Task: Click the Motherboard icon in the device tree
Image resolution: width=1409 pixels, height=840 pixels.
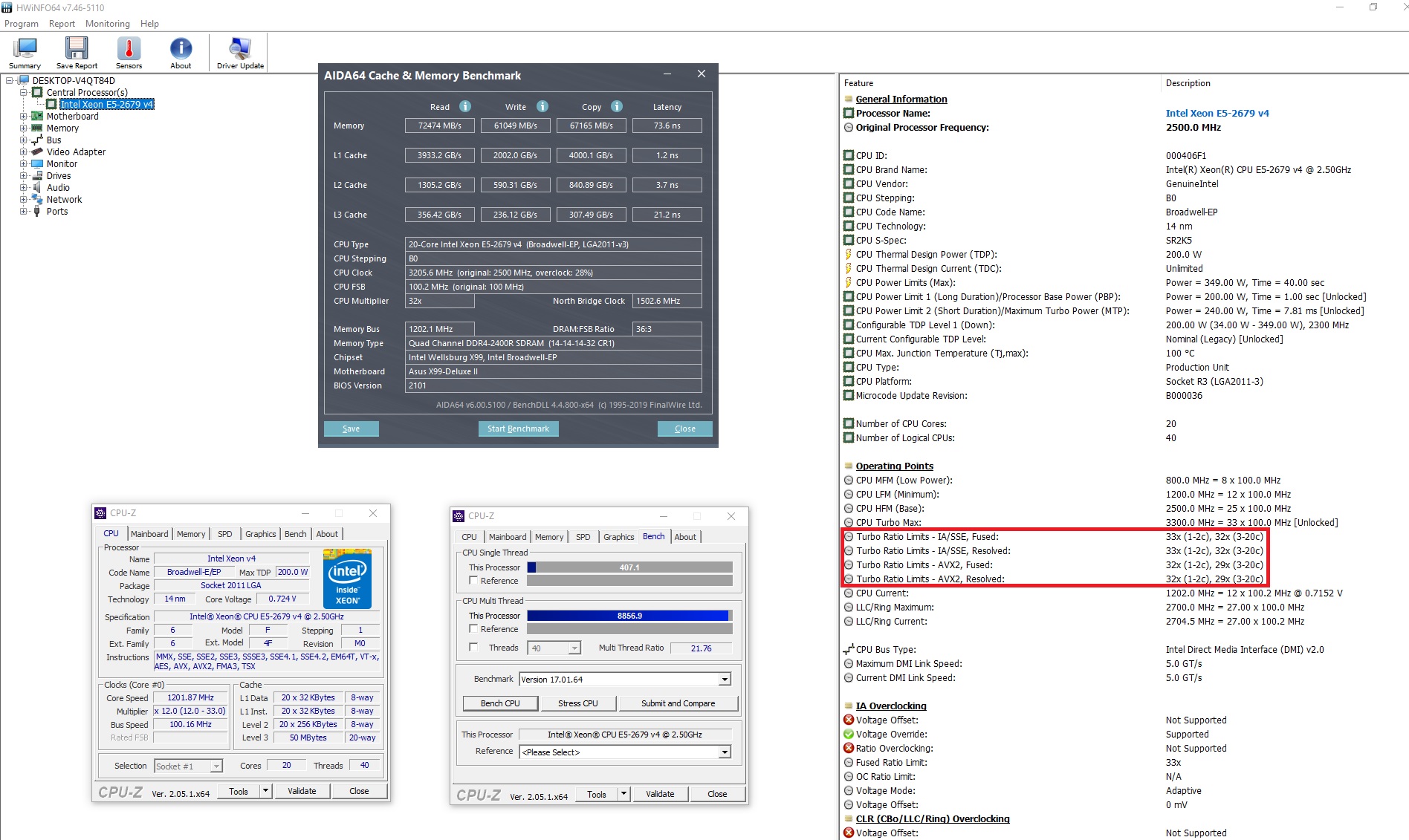Action: tap(37, 117)
